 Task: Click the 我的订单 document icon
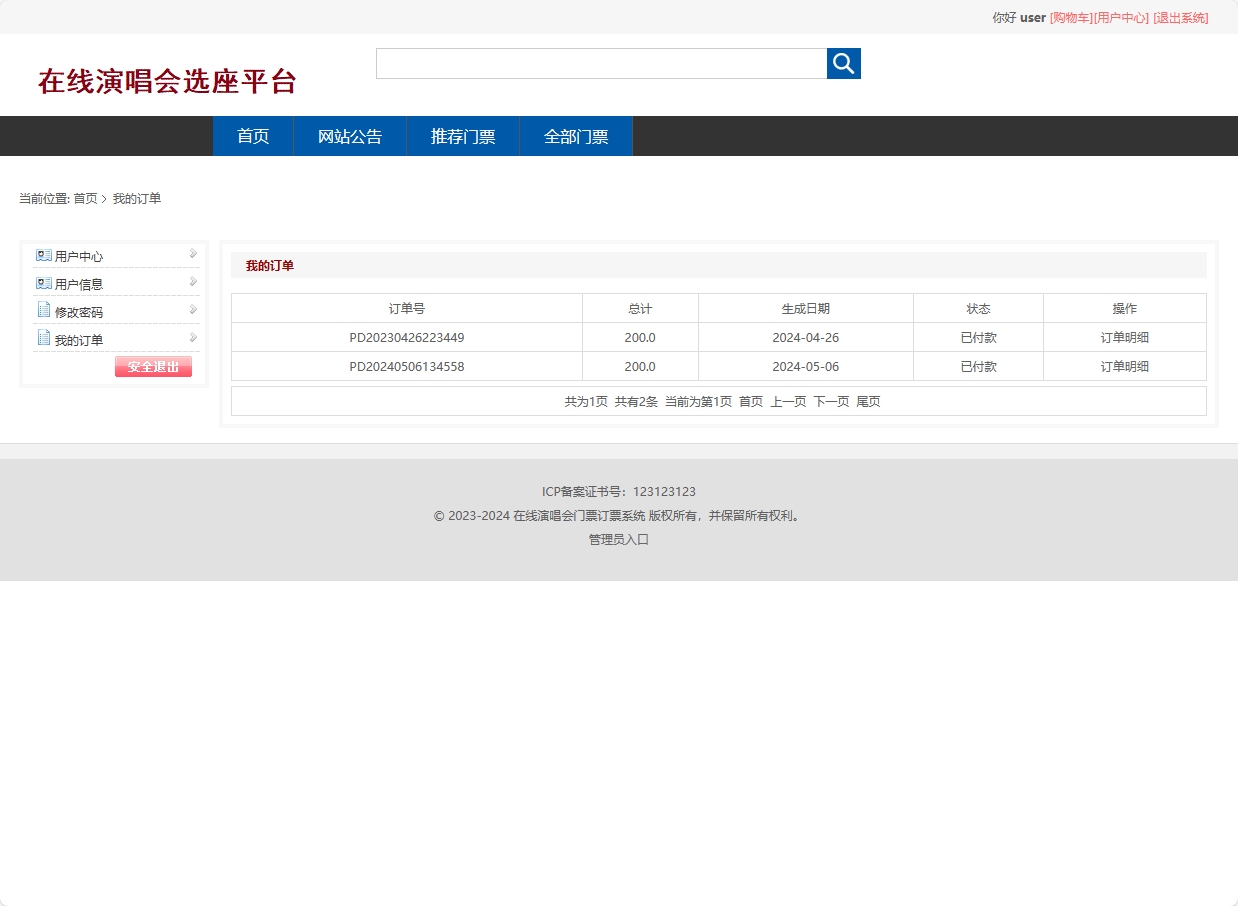tap(43, 339)
